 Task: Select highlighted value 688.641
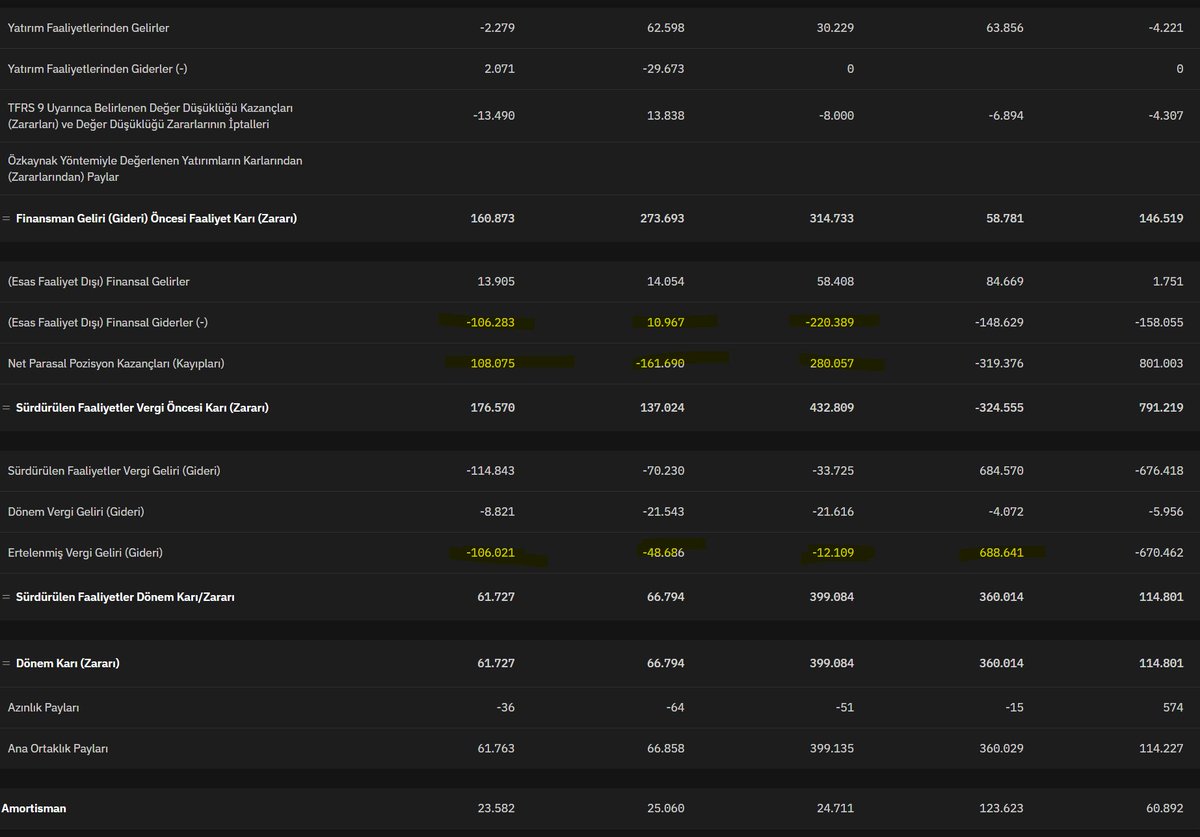[1001, 553]
